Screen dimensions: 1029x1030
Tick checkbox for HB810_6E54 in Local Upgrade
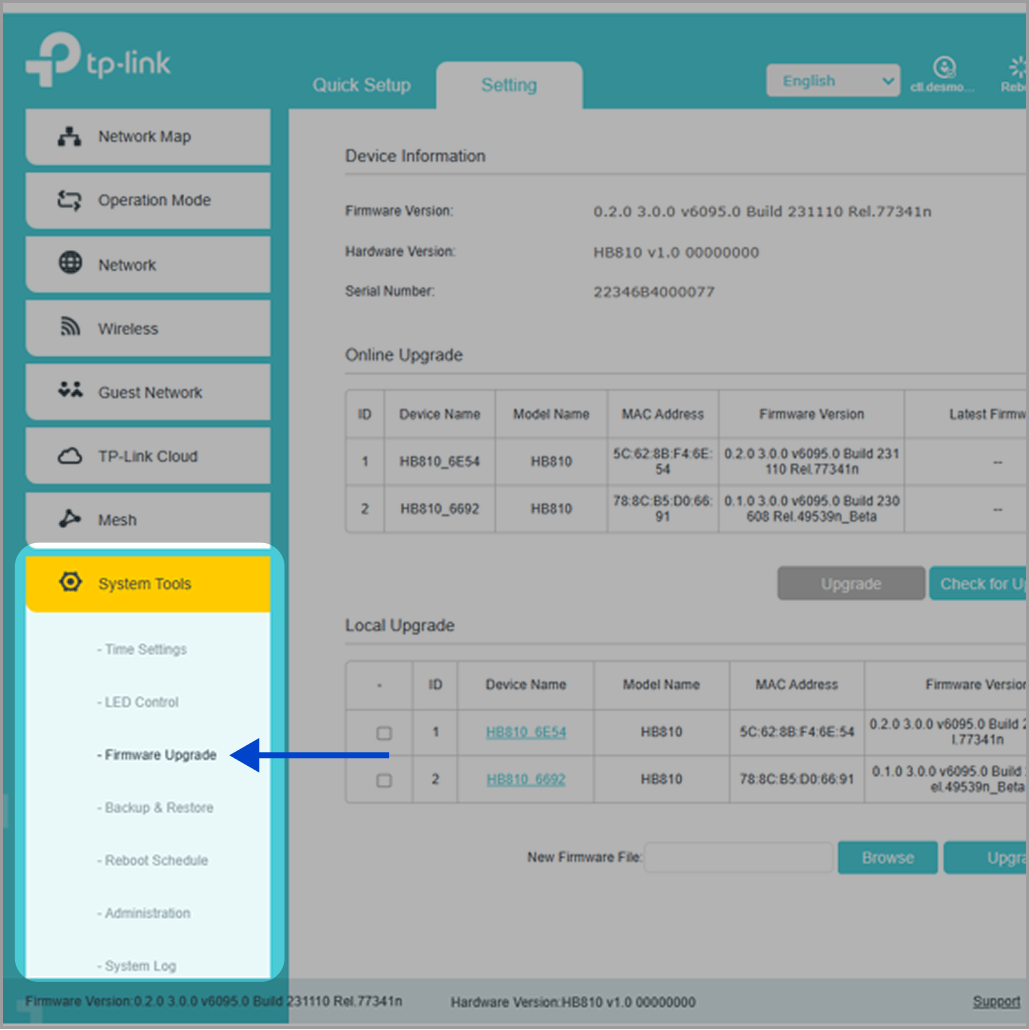(384, 732)
